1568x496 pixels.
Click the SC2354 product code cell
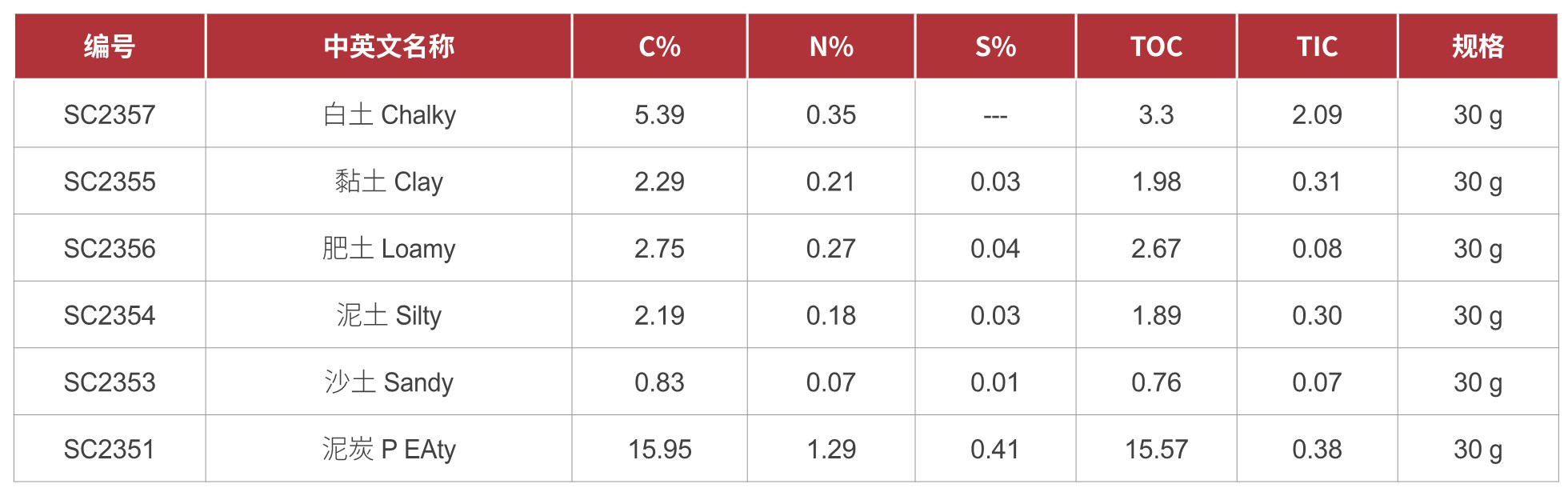[x=110, y=316]
